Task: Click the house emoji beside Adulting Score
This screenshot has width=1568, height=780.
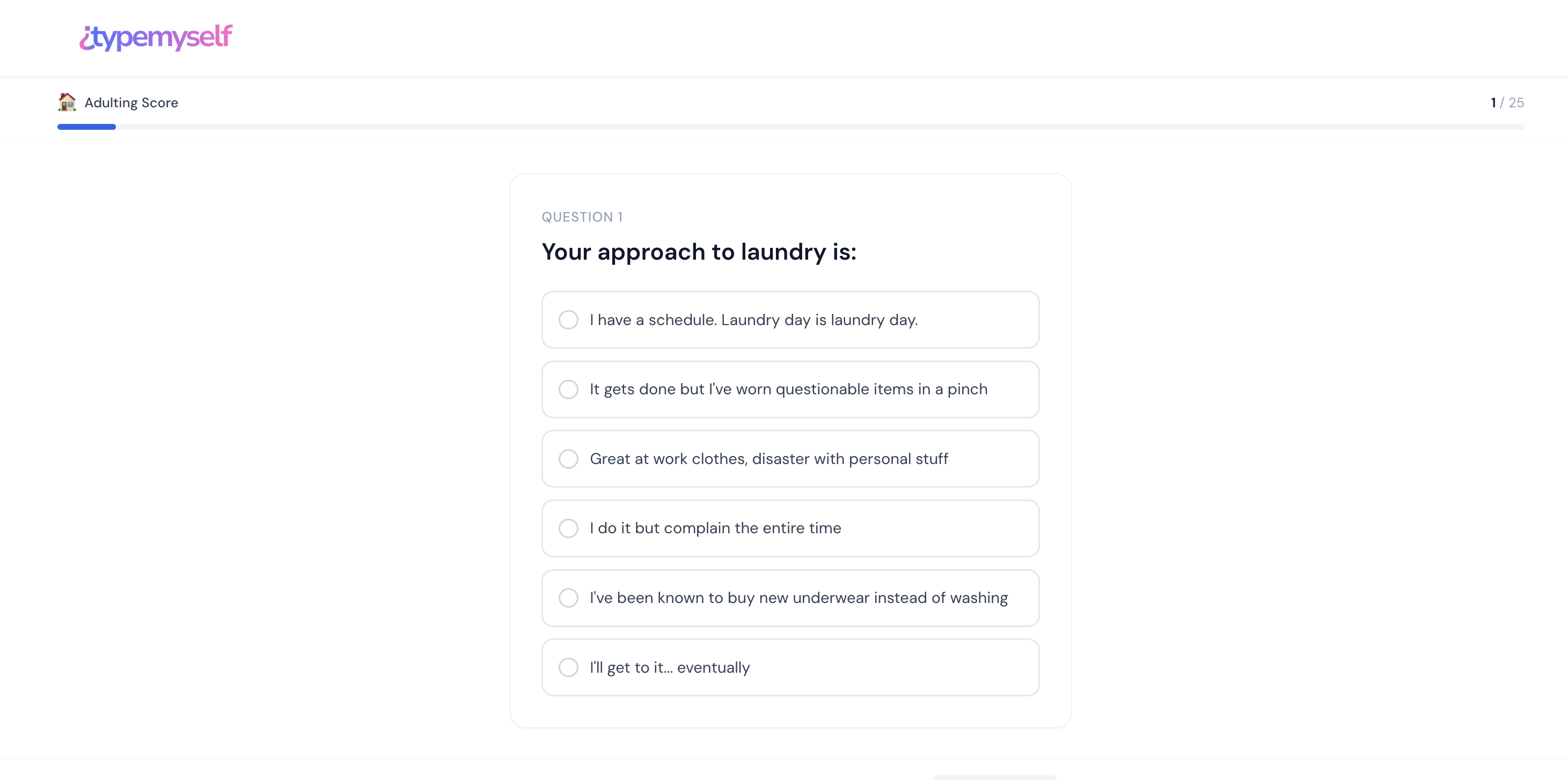Action: pos(67,102)
